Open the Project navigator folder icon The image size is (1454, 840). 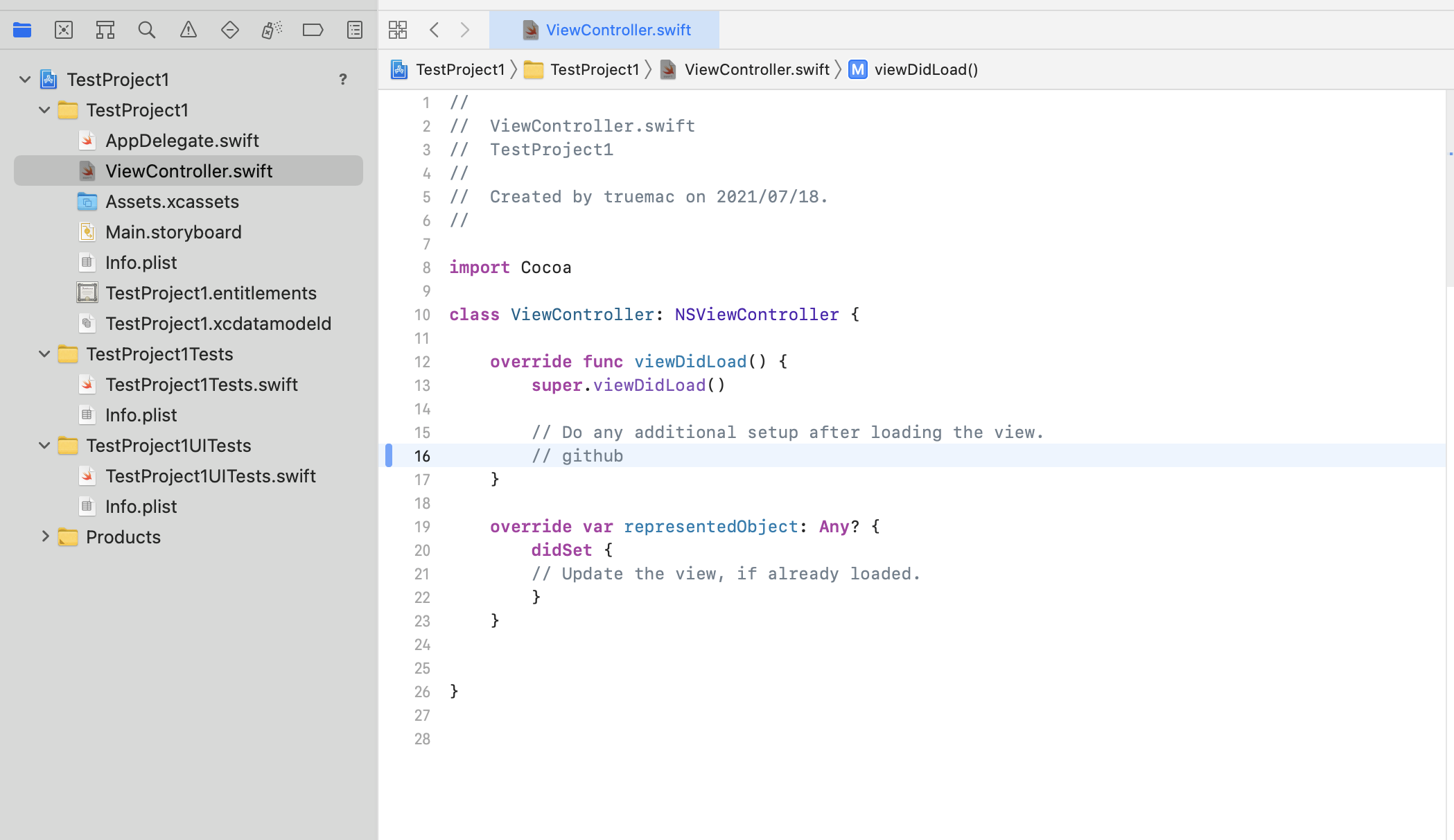tap(22, 30)
